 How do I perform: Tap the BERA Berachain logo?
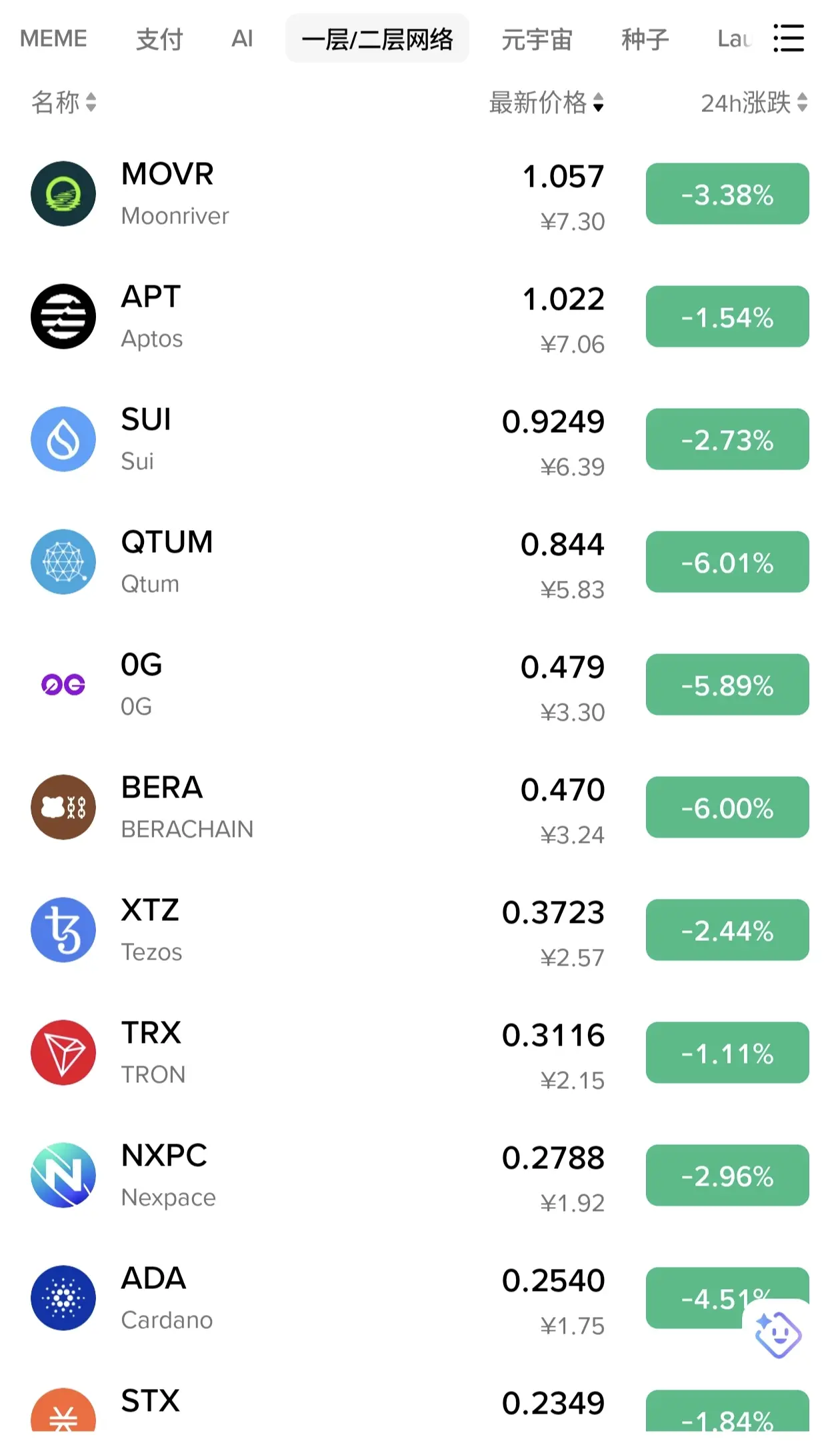[x=63, y=807]
